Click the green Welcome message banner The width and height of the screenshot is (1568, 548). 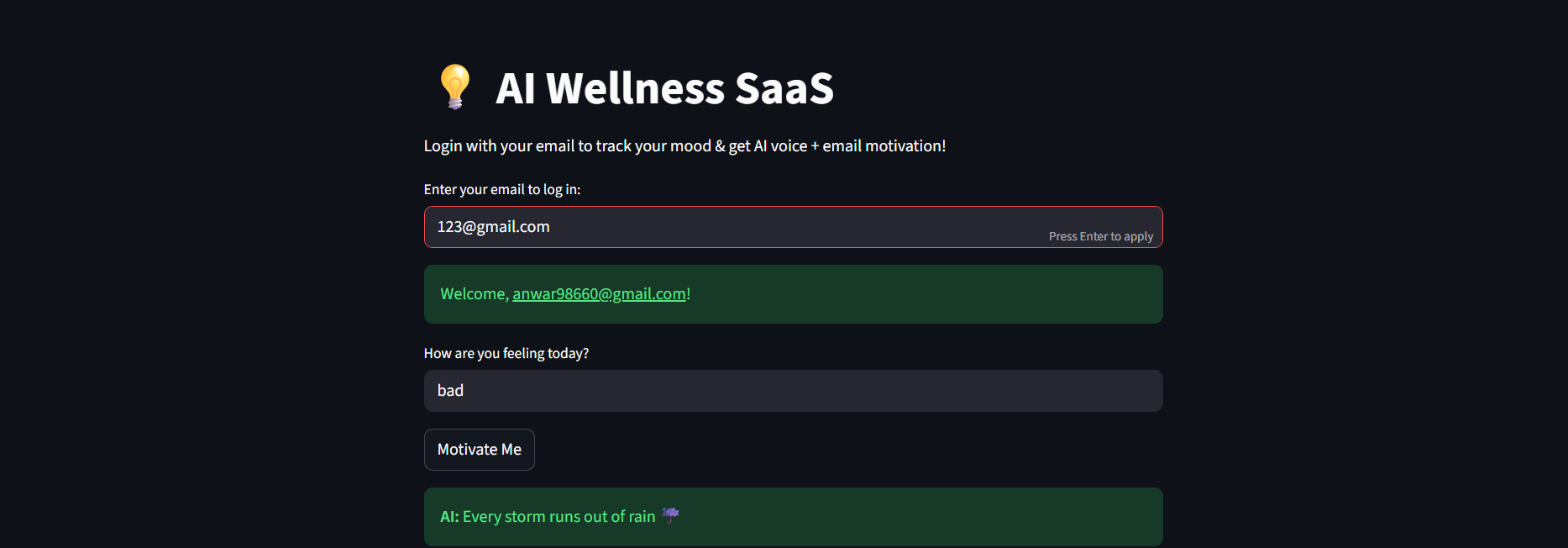(924, 294)
